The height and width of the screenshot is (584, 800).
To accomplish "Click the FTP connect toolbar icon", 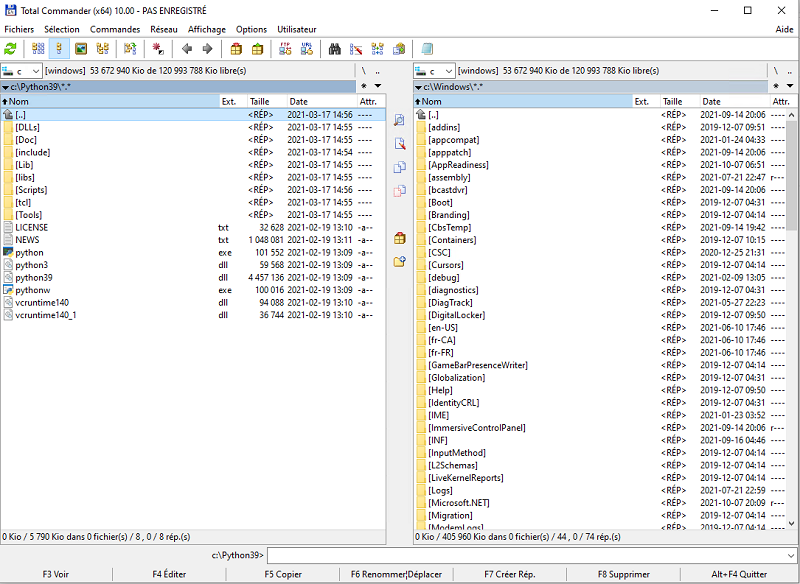I will (285, 48).
